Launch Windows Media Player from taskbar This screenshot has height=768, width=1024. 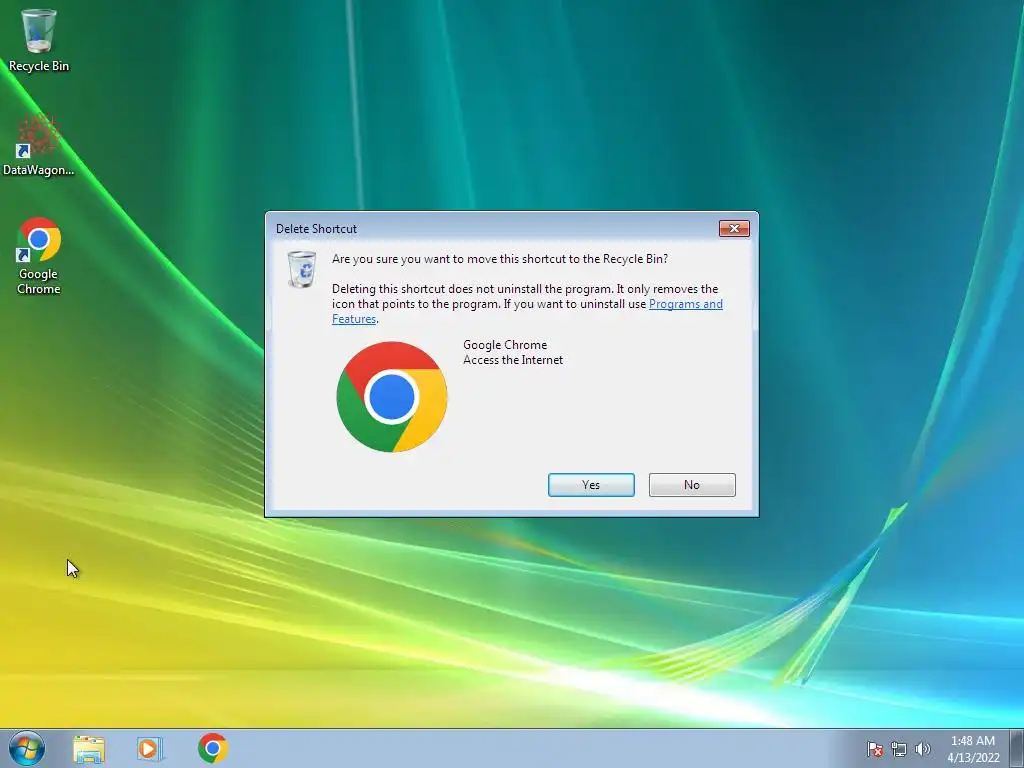[150, 748]
